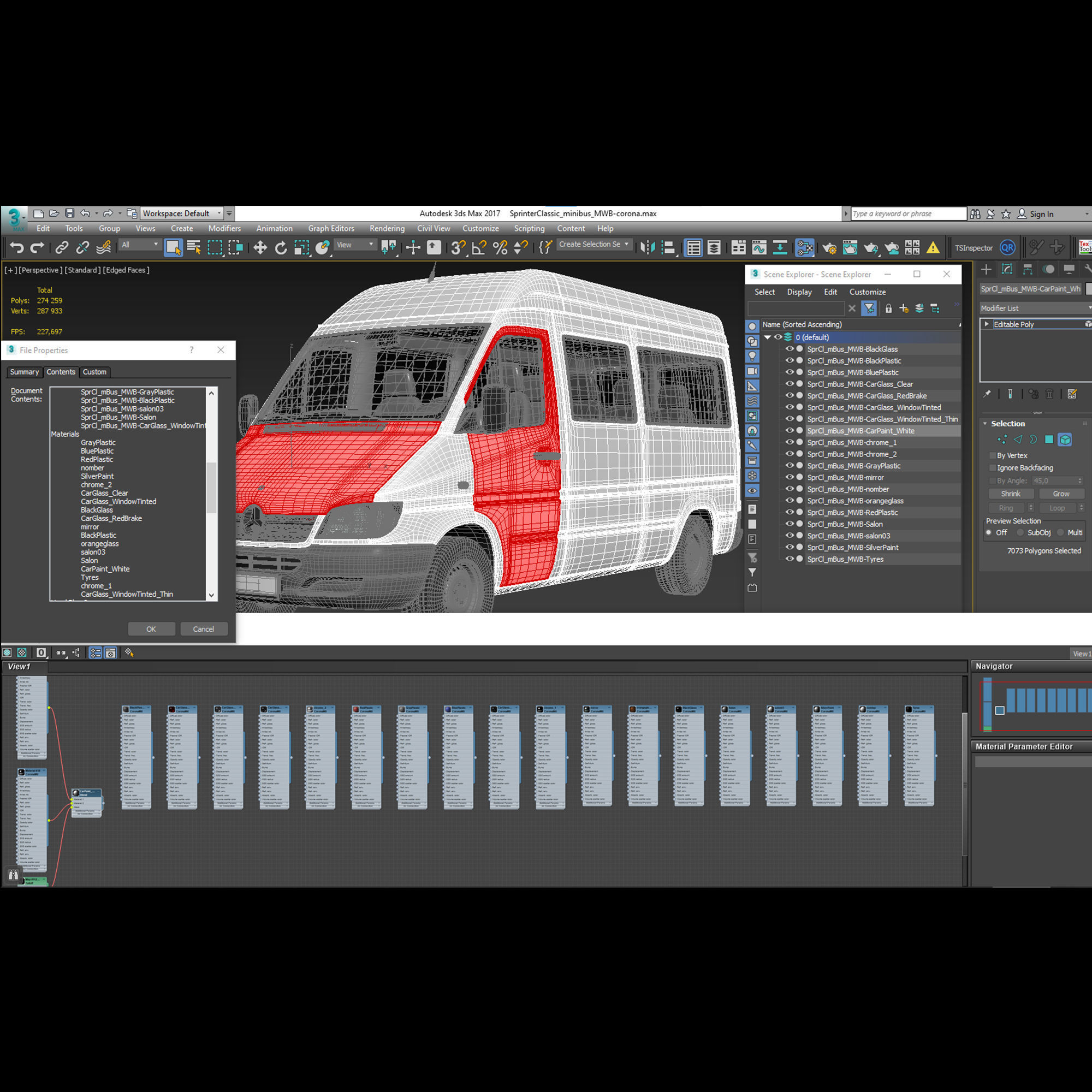Click the QR blue circle icon
This screenshot has height=1092, width=1092.
pyautogui.click(x=1007, y=247)
